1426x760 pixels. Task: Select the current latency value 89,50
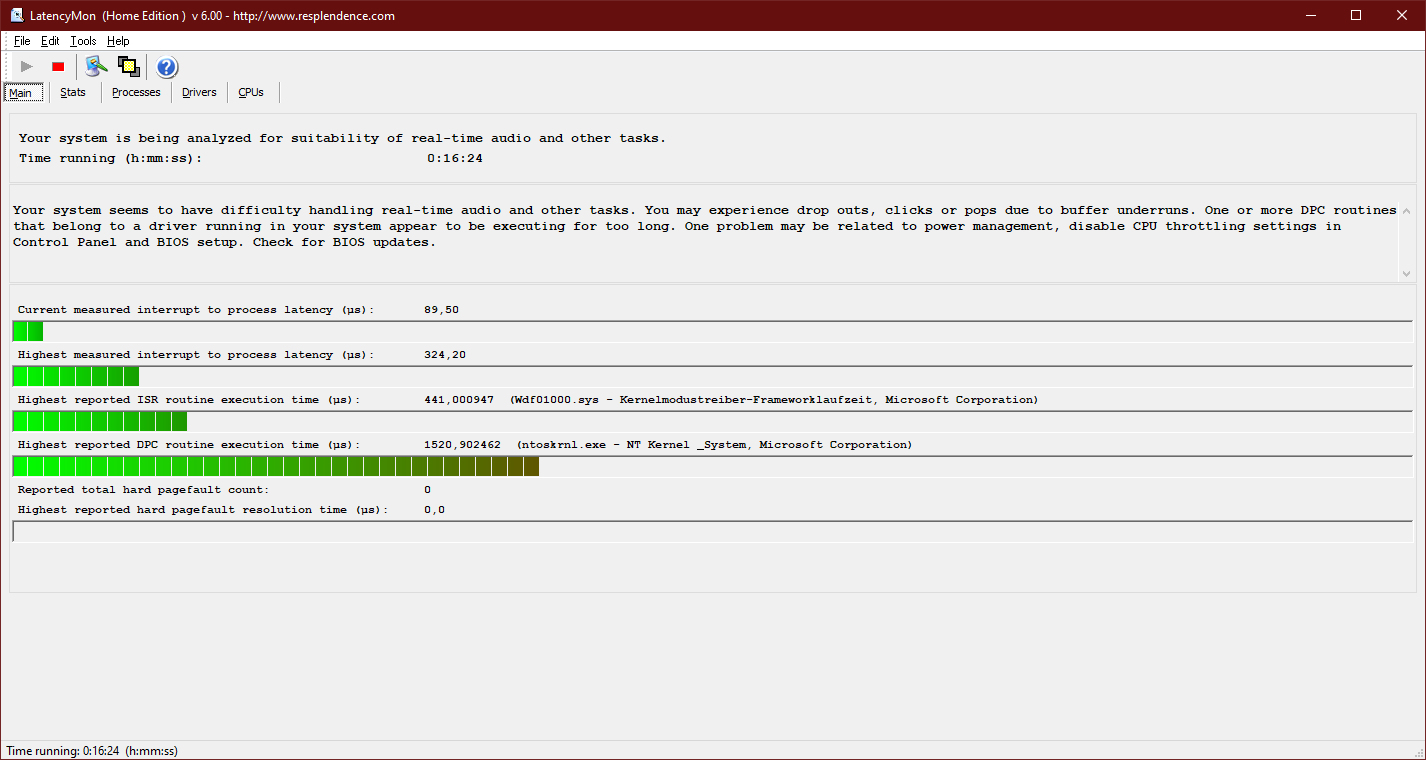click(x=441, y=310)
